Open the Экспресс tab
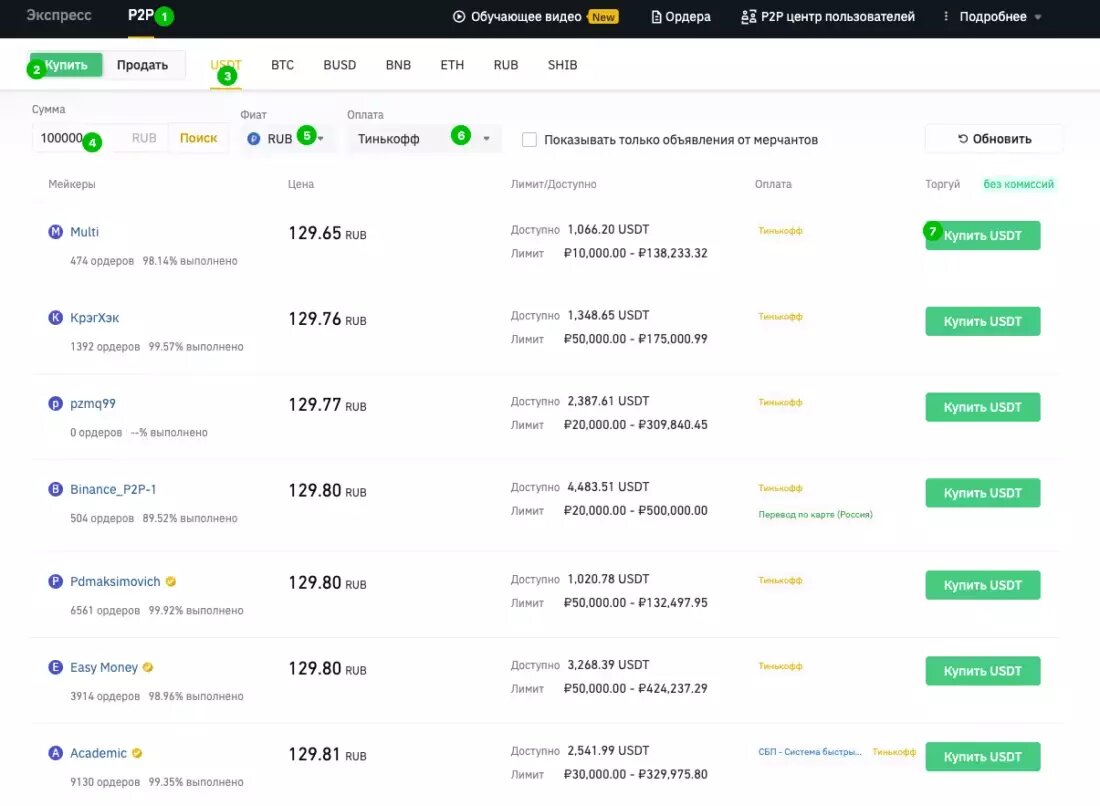The image size is (1100, 806). (59, 15)
